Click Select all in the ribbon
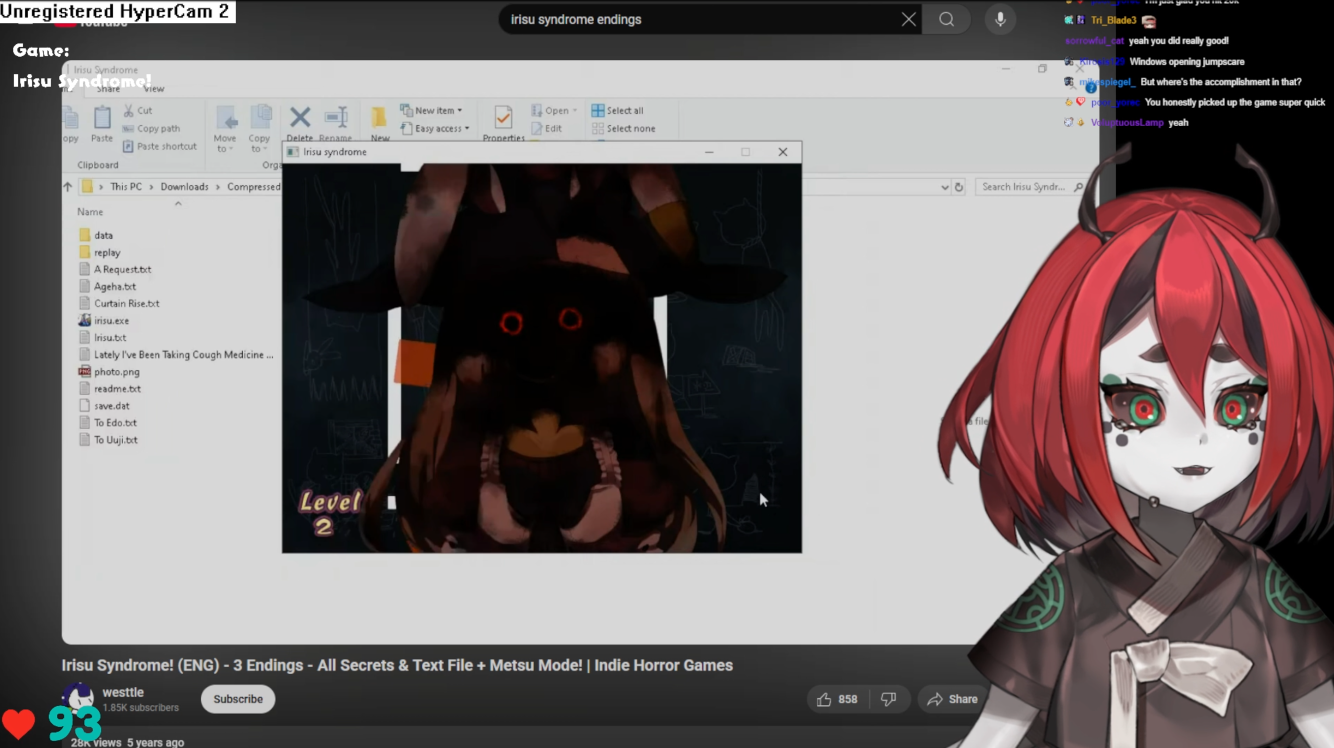Image resolution: width=1334 pixels, height=748 pixels. 617,110
